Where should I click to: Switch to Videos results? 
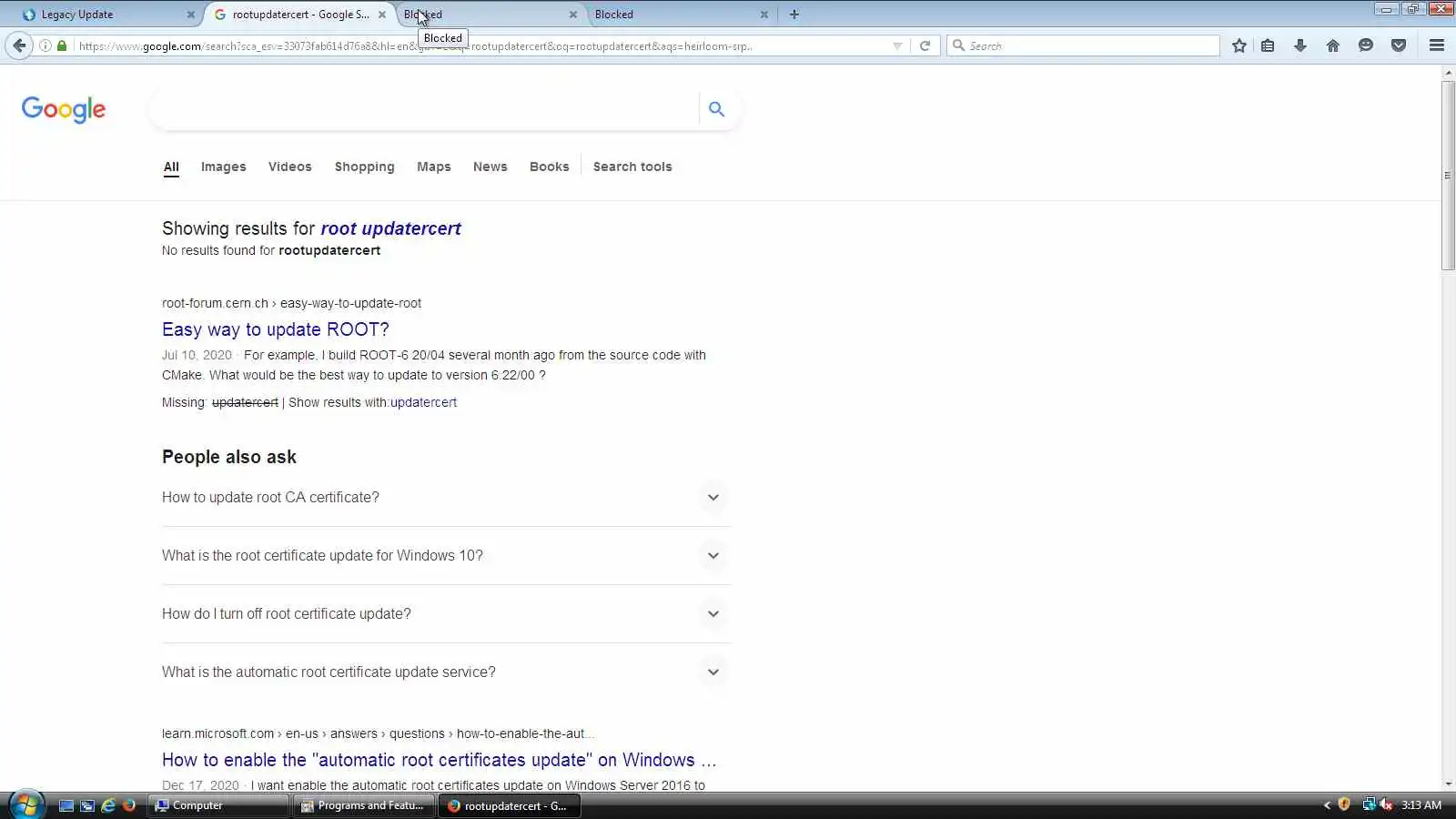click(290, 167)
